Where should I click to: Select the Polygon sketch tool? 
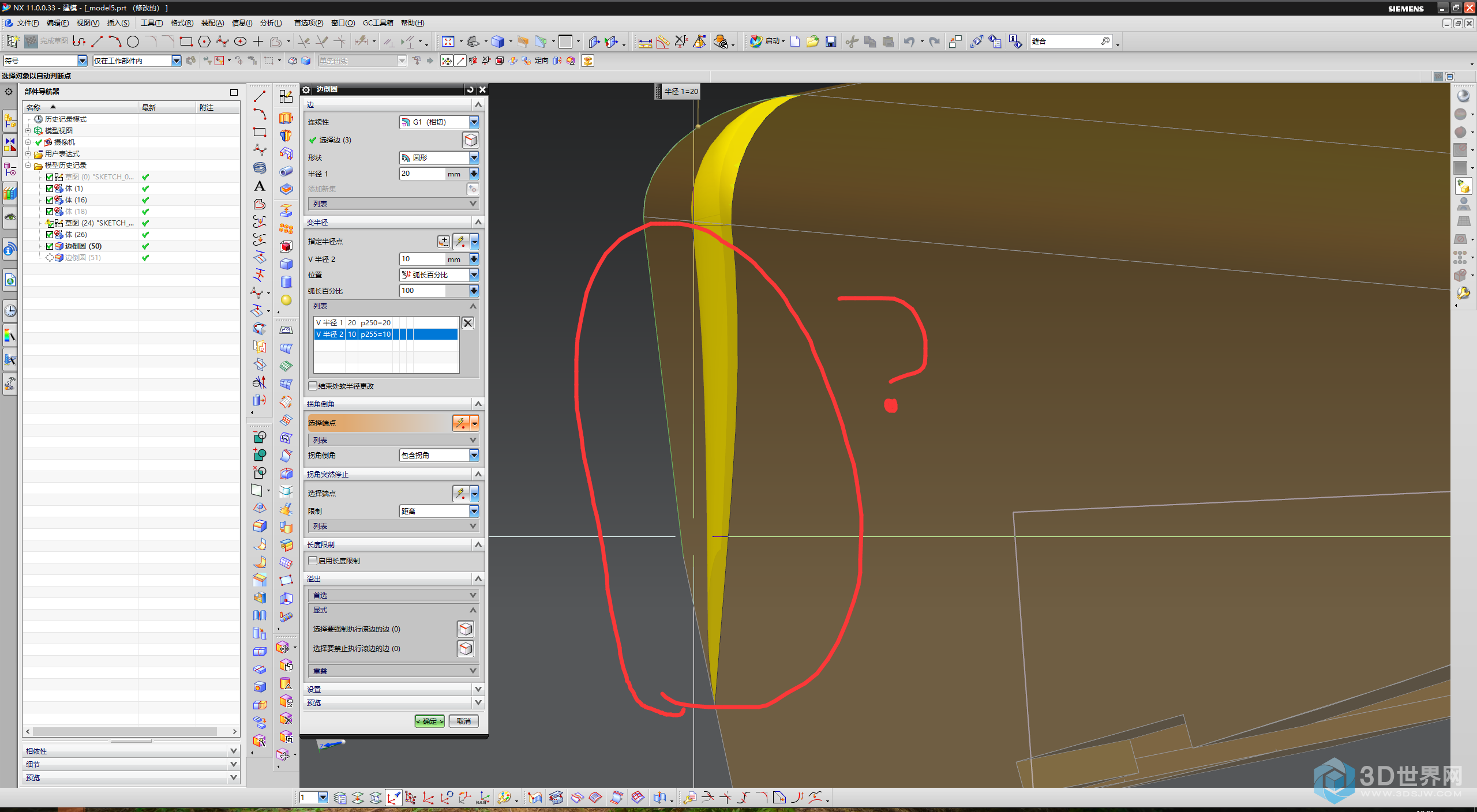(204, 42)
